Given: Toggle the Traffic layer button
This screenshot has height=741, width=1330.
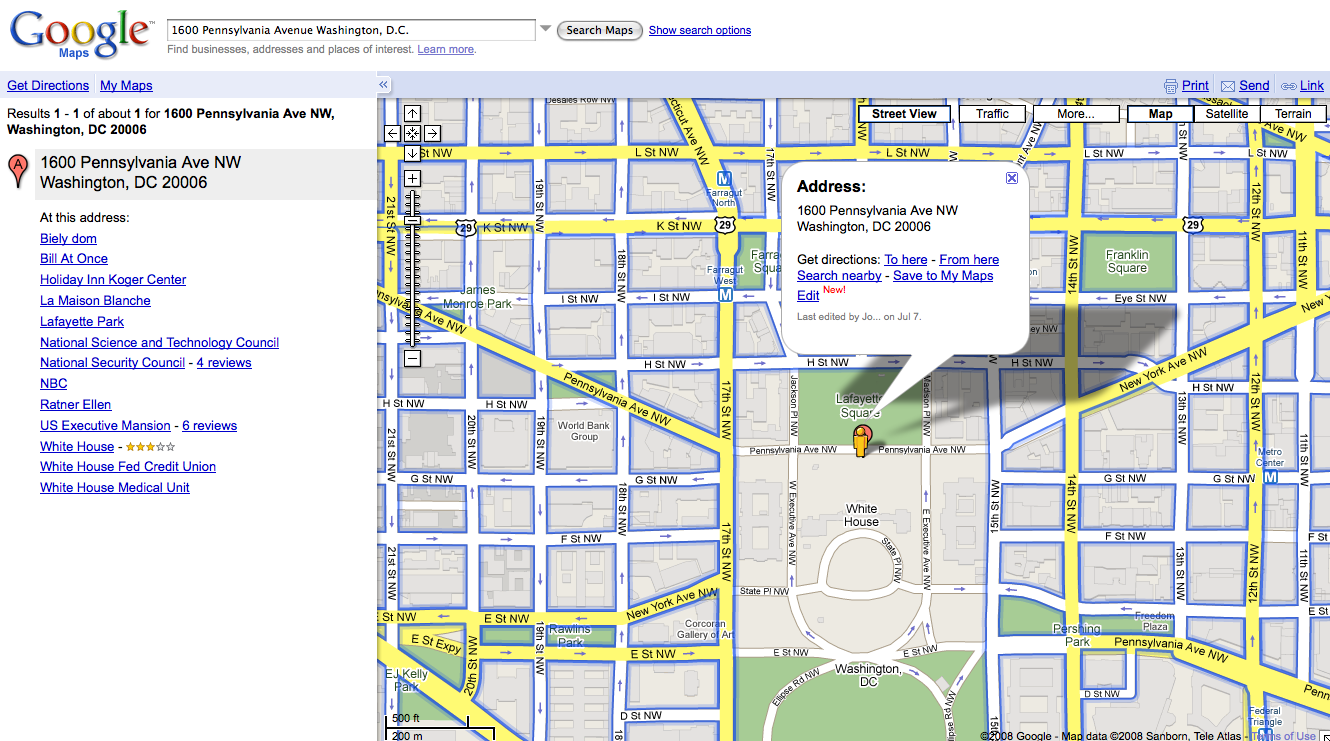Looking at the screenshot, I should (992, 114).
